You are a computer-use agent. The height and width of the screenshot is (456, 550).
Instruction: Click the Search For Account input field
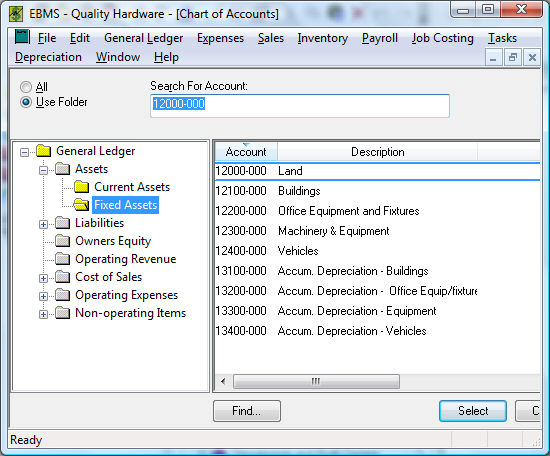point(300,106)
